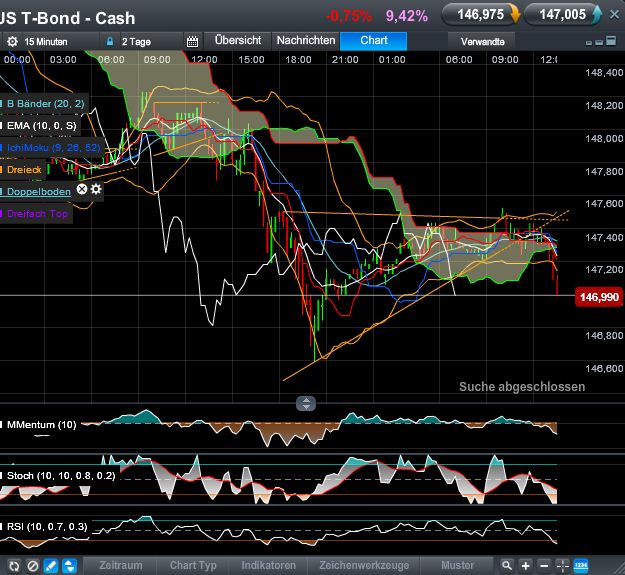
Task: Click the blue up-down arrows icon
Action: pos(69,566)
